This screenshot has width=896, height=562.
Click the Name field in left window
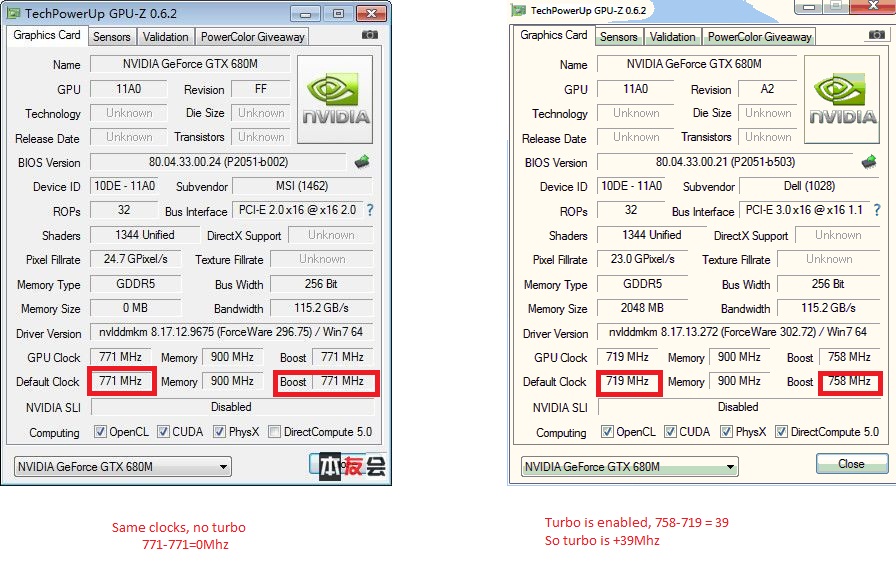click(x=190, y=64)
